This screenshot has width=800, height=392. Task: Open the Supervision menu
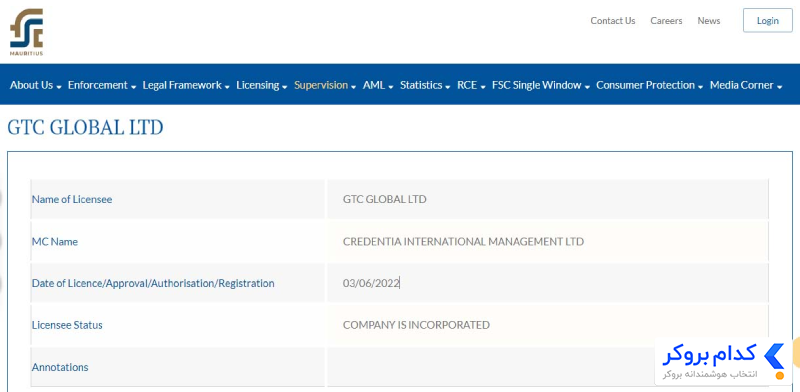click(x=325, y=85)
